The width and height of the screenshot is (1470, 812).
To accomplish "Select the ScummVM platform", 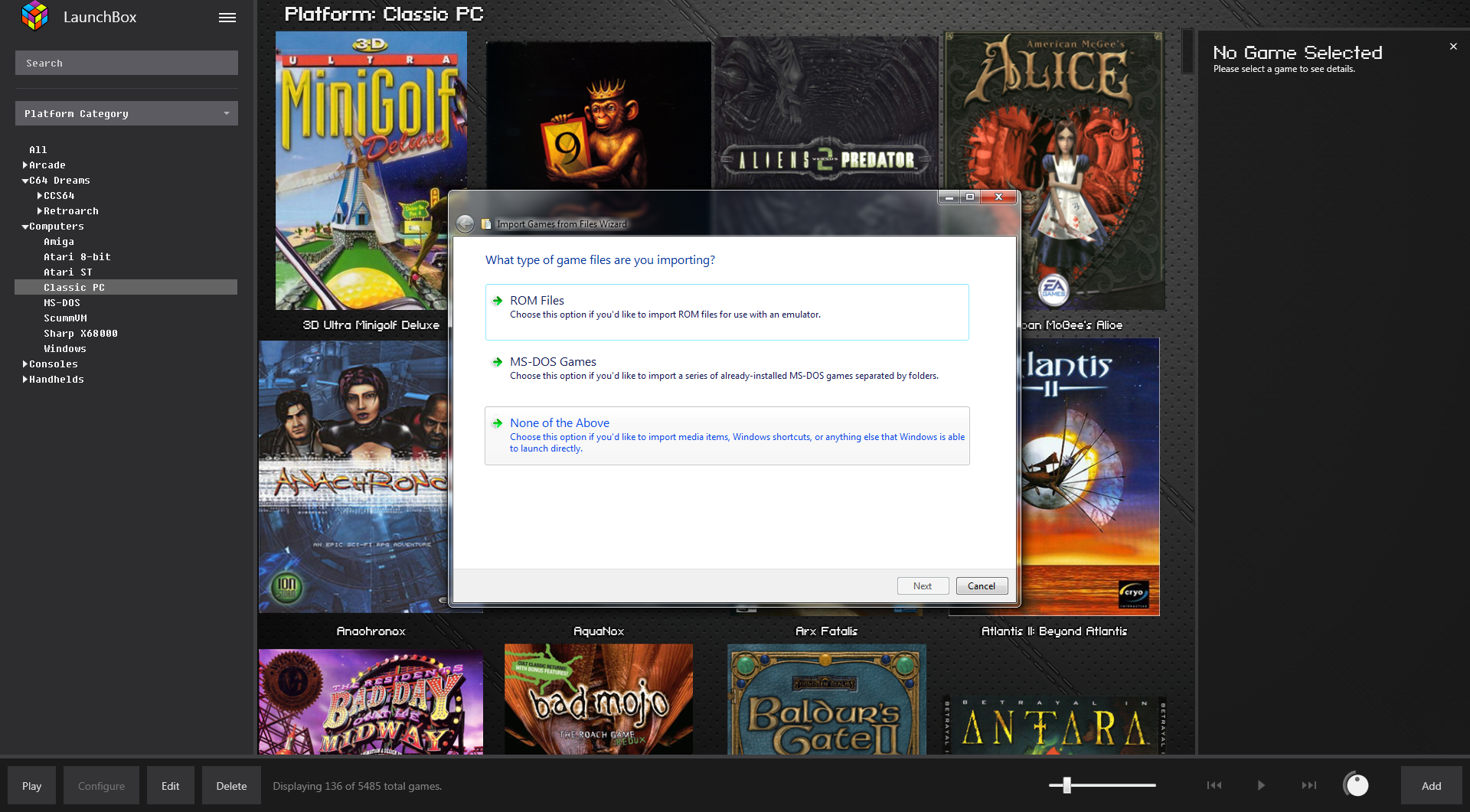I will [65, 318].
